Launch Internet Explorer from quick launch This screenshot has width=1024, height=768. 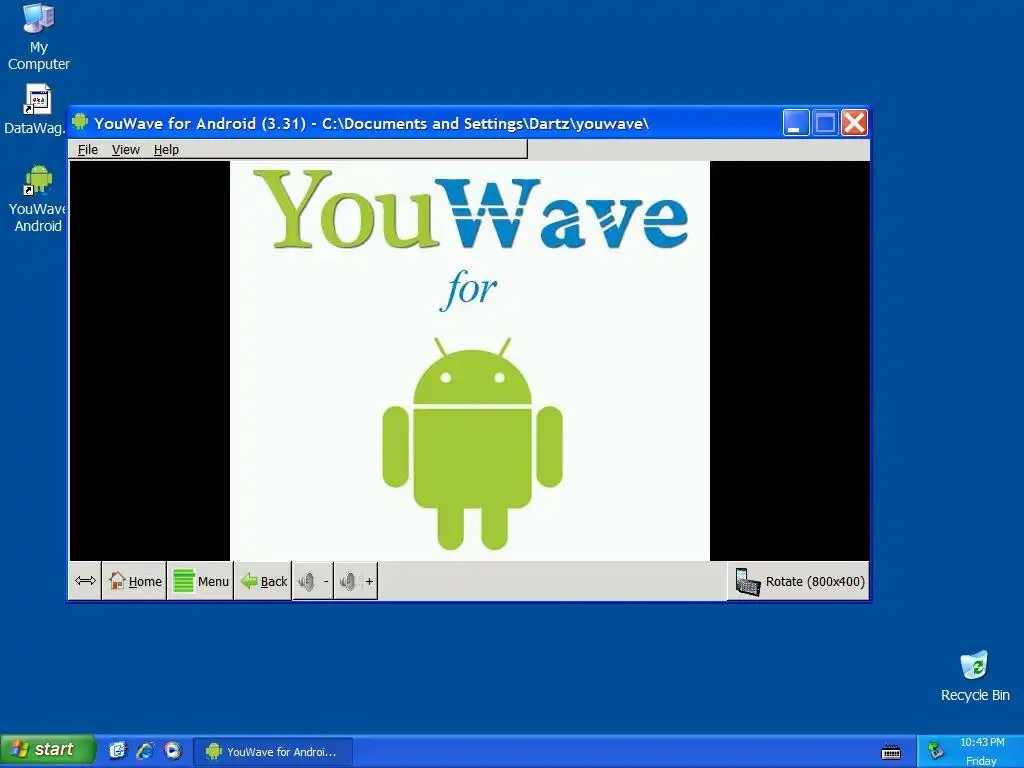[x=145, y=750]
